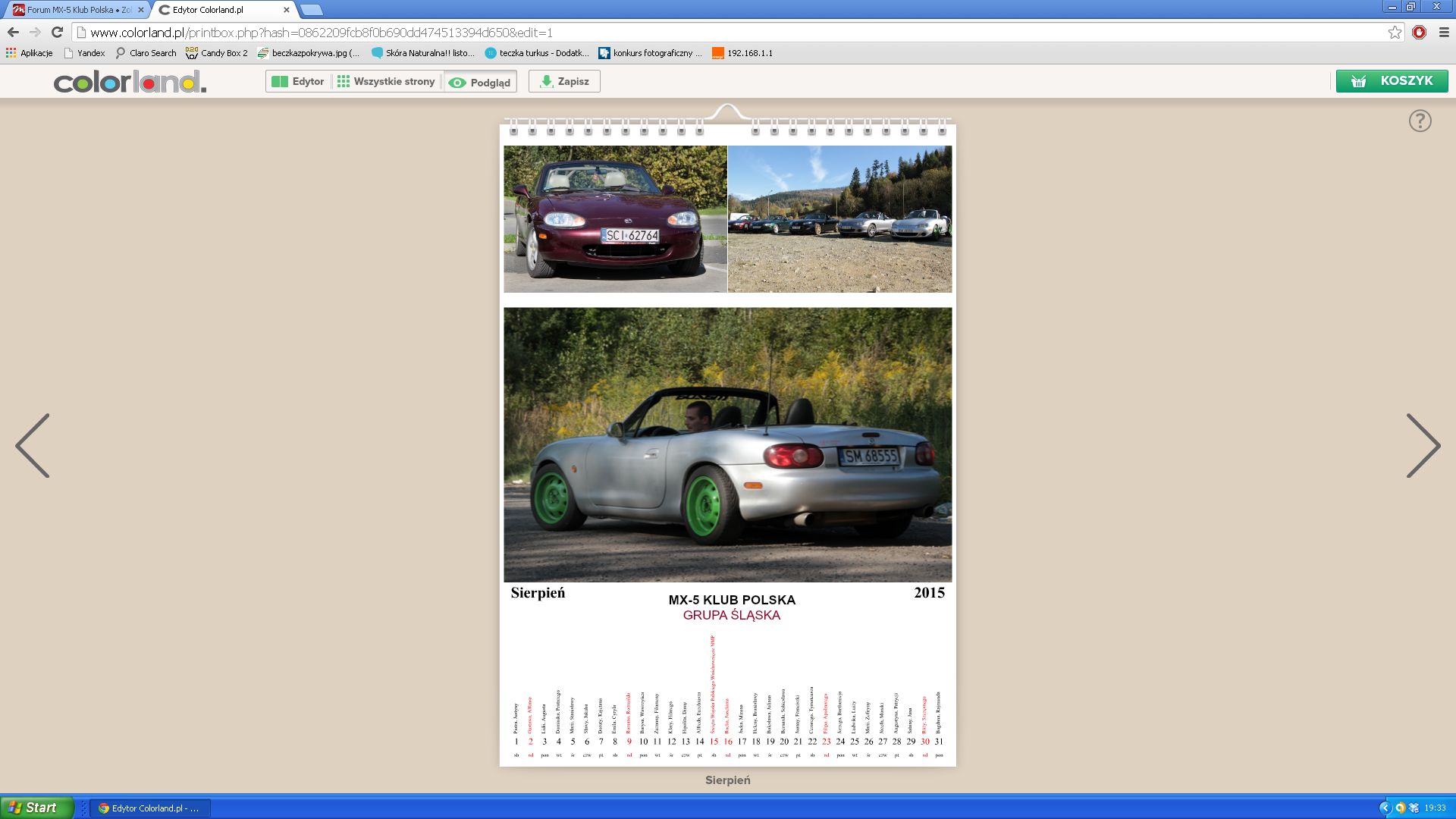The height and width of the screenshot is (819, 1456).
Task: Go back using browser back arrow
Action: [x=13, y=32]
